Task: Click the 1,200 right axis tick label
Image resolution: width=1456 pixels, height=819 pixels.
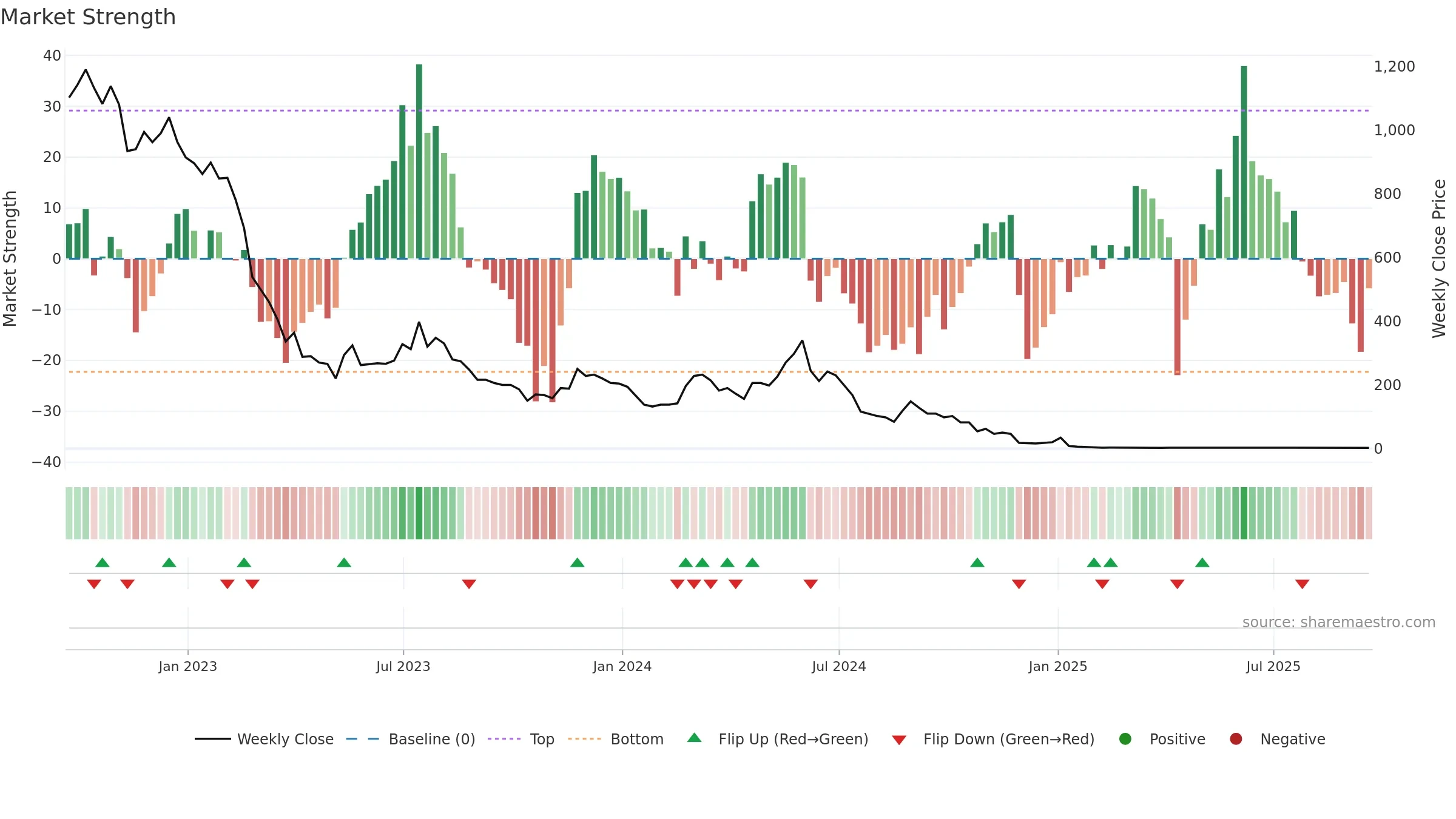Action: 1394,67
